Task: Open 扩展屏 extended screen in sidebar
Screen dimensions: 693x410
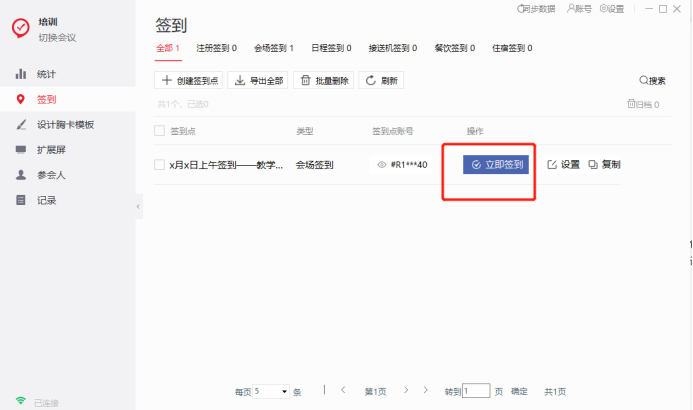Action: coord(20,150)
